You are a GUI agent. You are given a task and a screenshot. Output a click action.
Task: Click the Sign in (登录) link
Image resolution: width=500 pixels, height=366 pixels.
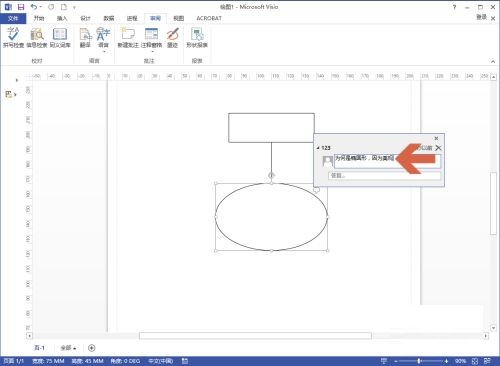click(x=481, y=17)
